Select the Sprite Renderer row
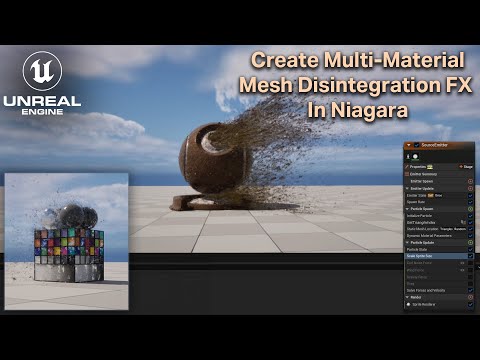 pyautogui.click(x=439, y=305)
